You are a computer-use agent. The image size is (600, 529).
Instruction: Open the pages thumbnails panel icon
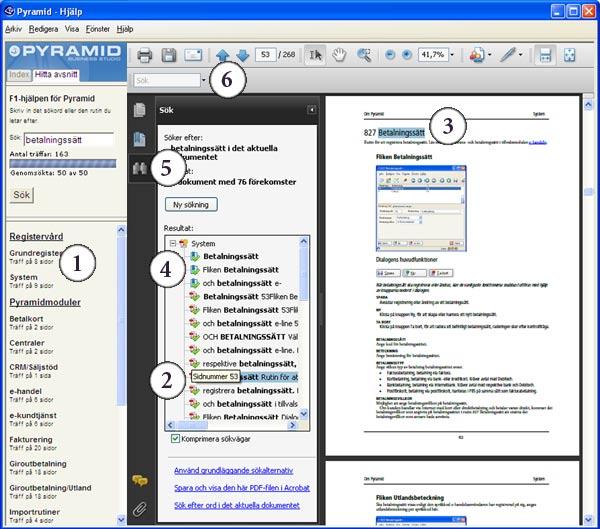[x=140, y=110]
